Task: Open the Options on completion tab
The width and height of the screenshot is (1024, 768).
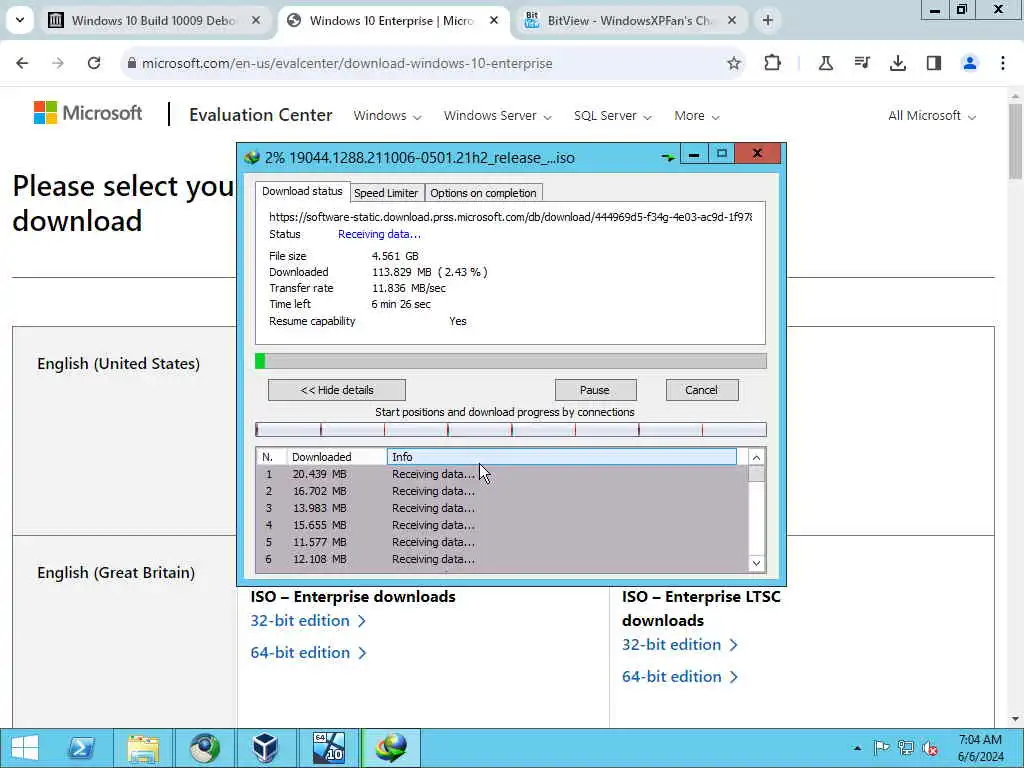Action: (483, 193)
